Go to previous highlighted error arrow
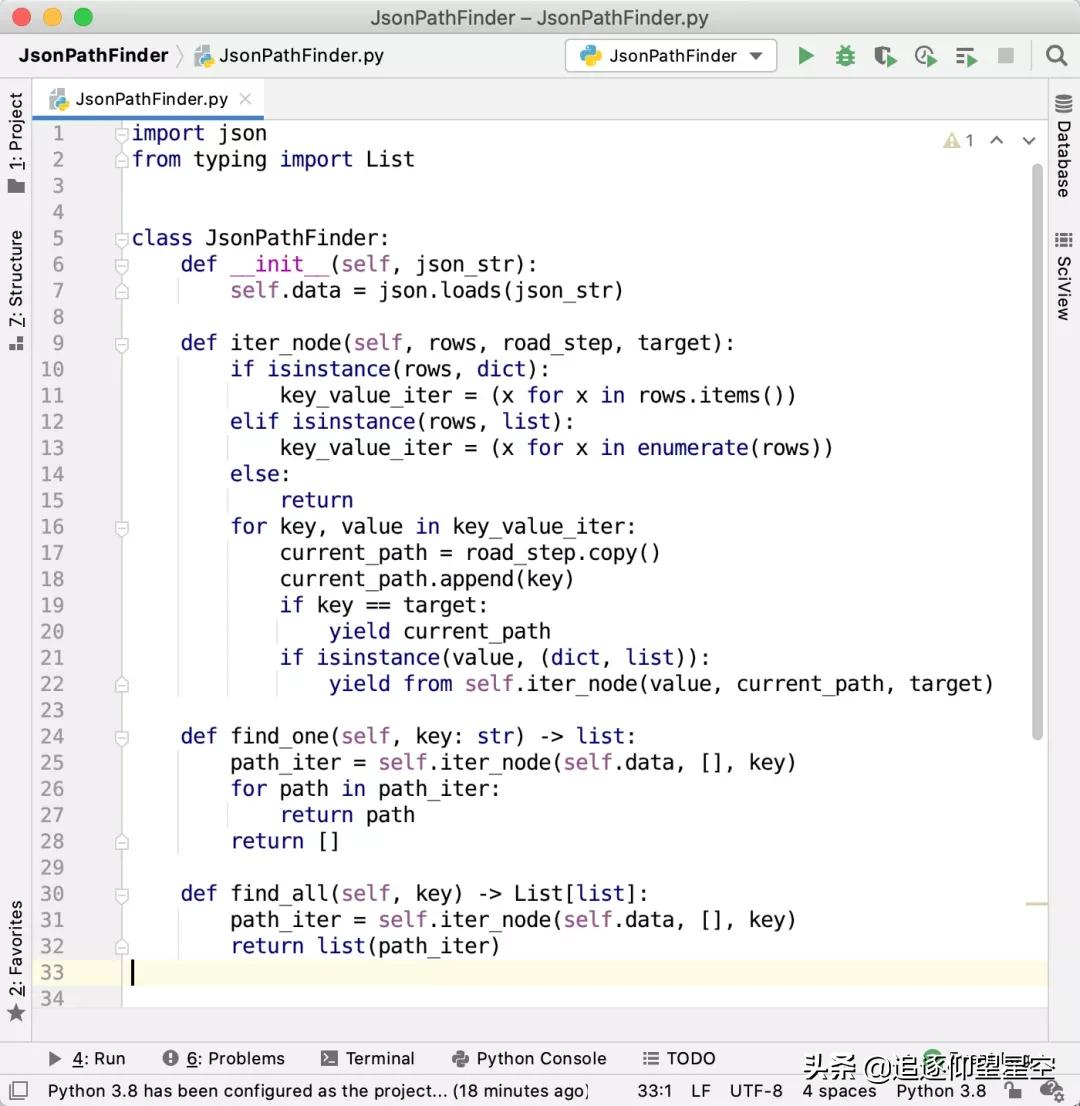This screenshot has width=1080, height=1106. pos(996,140)
